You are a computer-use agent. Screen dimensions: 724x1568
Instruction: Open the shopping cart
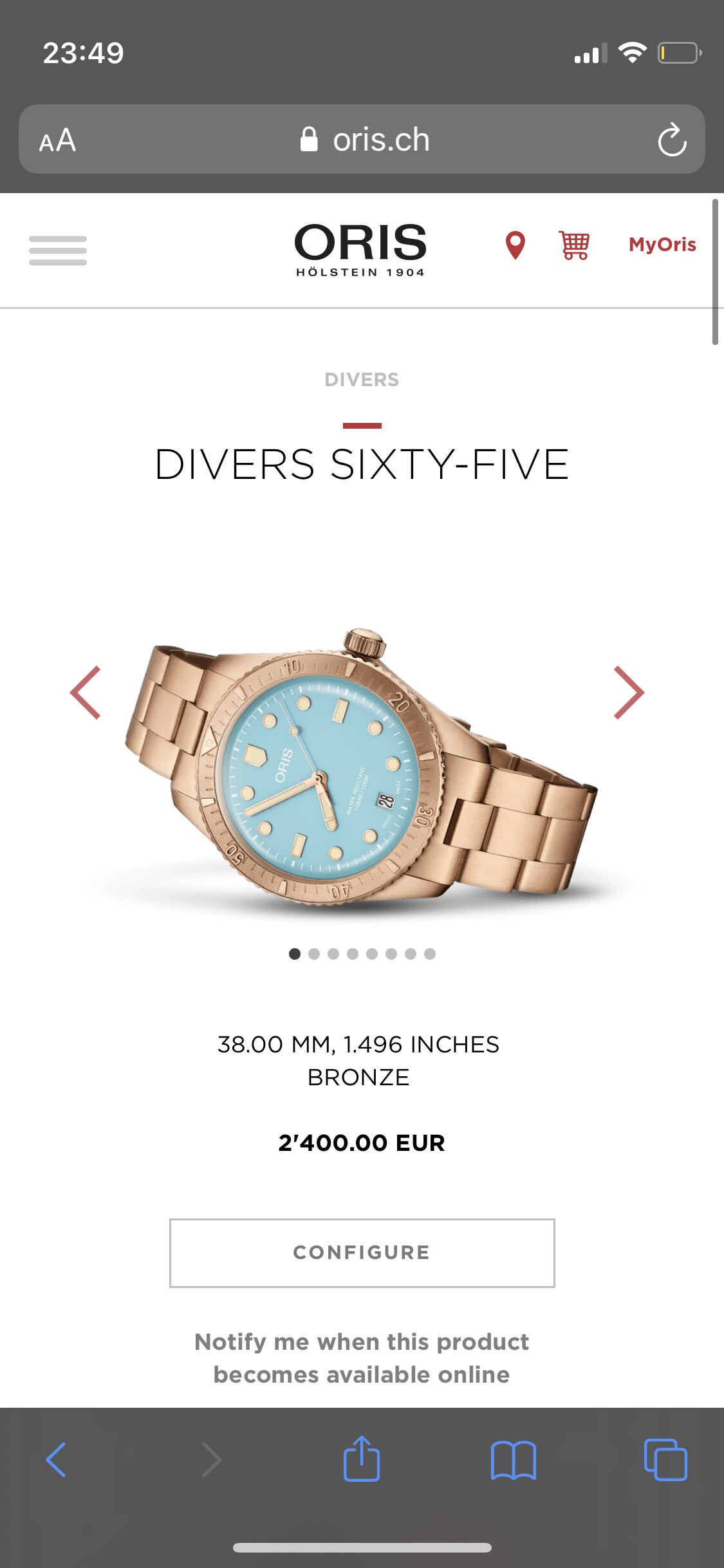[574, 245]
